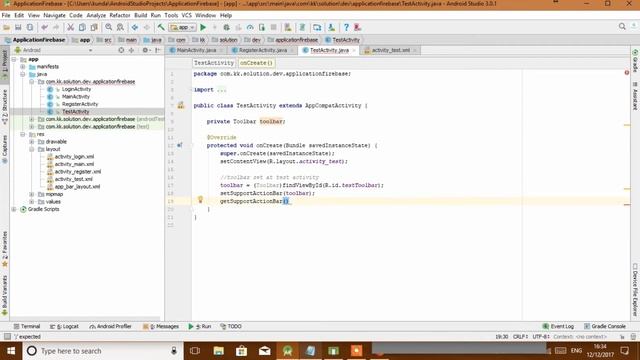Click the project panel settings gear icon
640x360 pixels.
145,50
